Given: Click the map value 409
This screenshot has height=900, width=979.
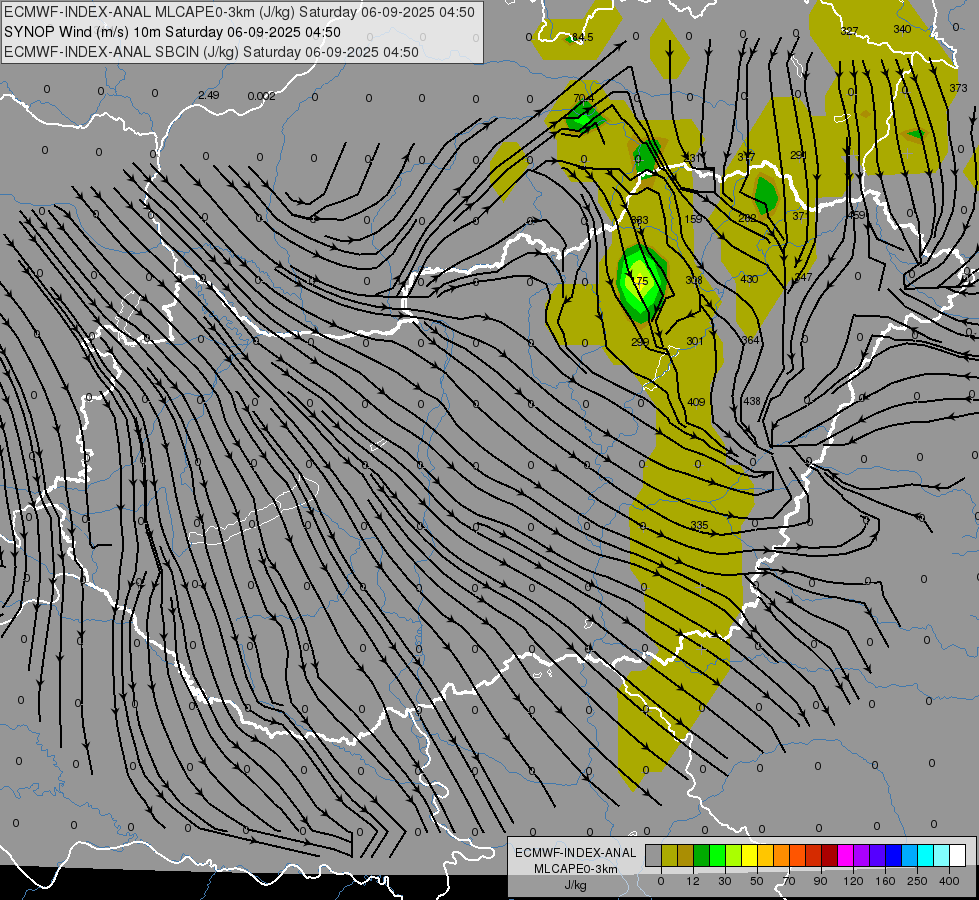Looking at the screenshot, I should pos(696,402).
